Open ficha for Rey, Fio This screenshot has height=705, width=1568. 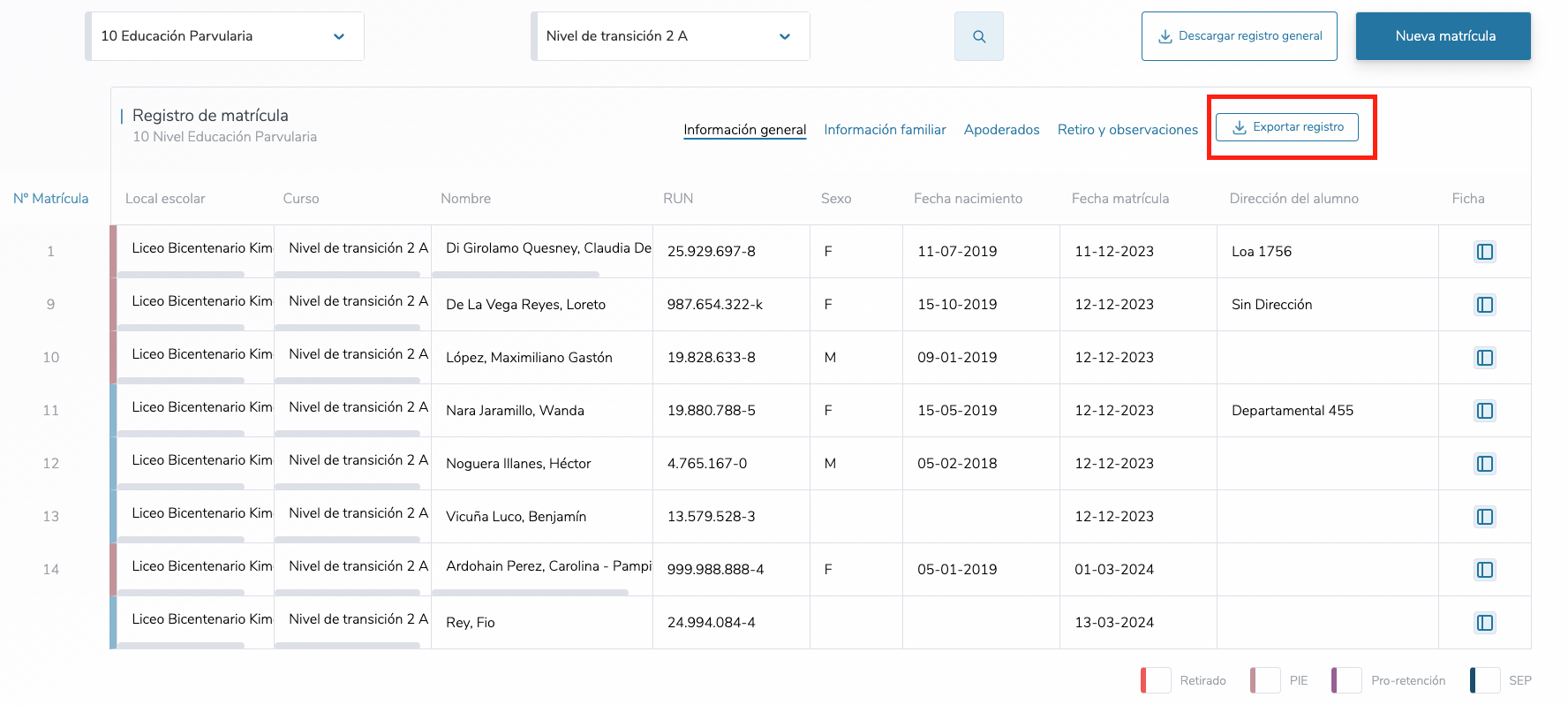coord(1485,623)
